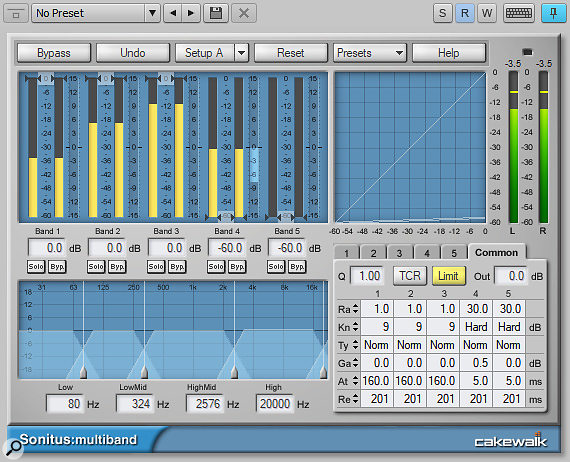
Task: Open the Setup A dropdown arrow
Action: (x=241, y=53)
